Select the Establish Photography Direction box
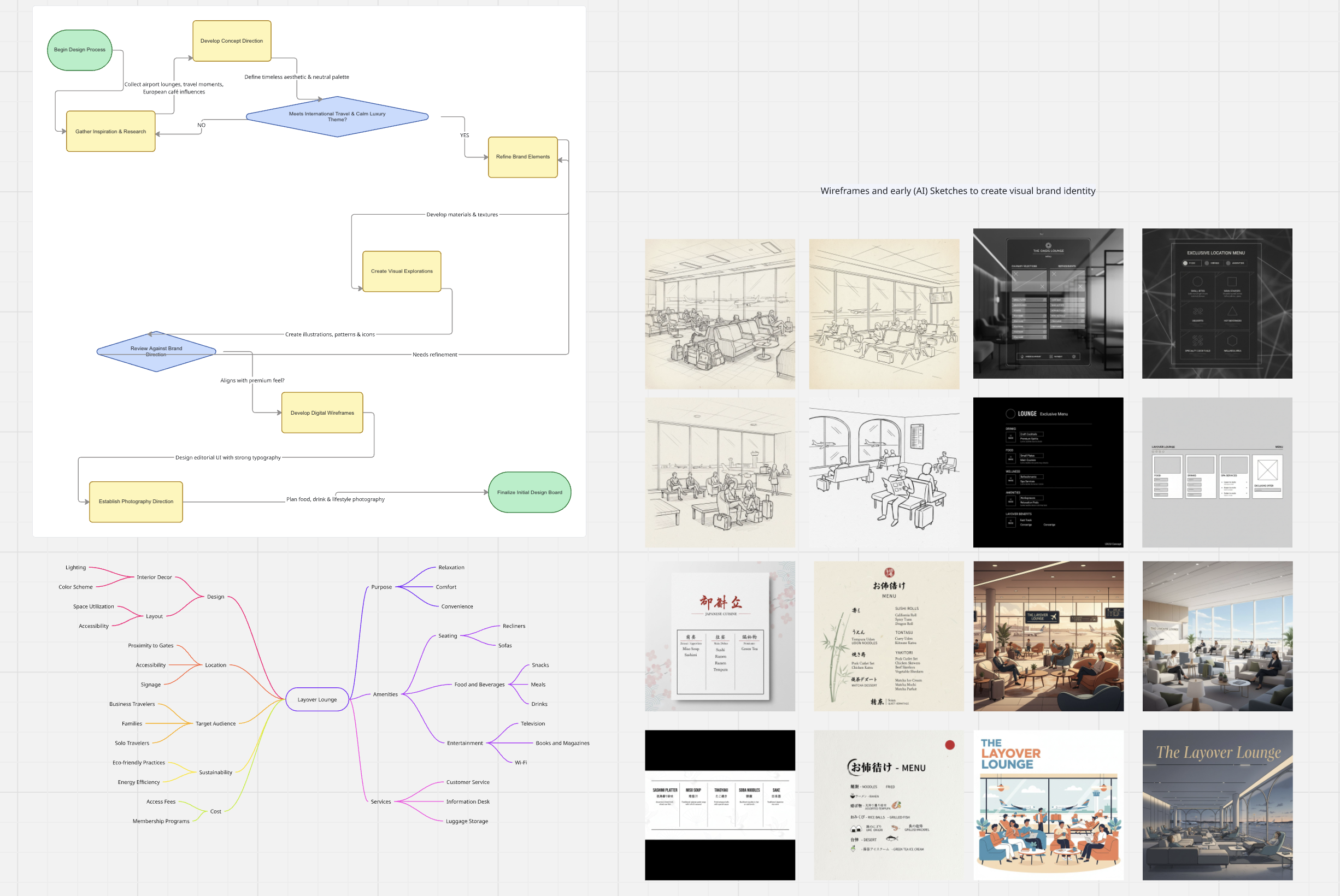 pyautogui.click(x=136, y=502)
